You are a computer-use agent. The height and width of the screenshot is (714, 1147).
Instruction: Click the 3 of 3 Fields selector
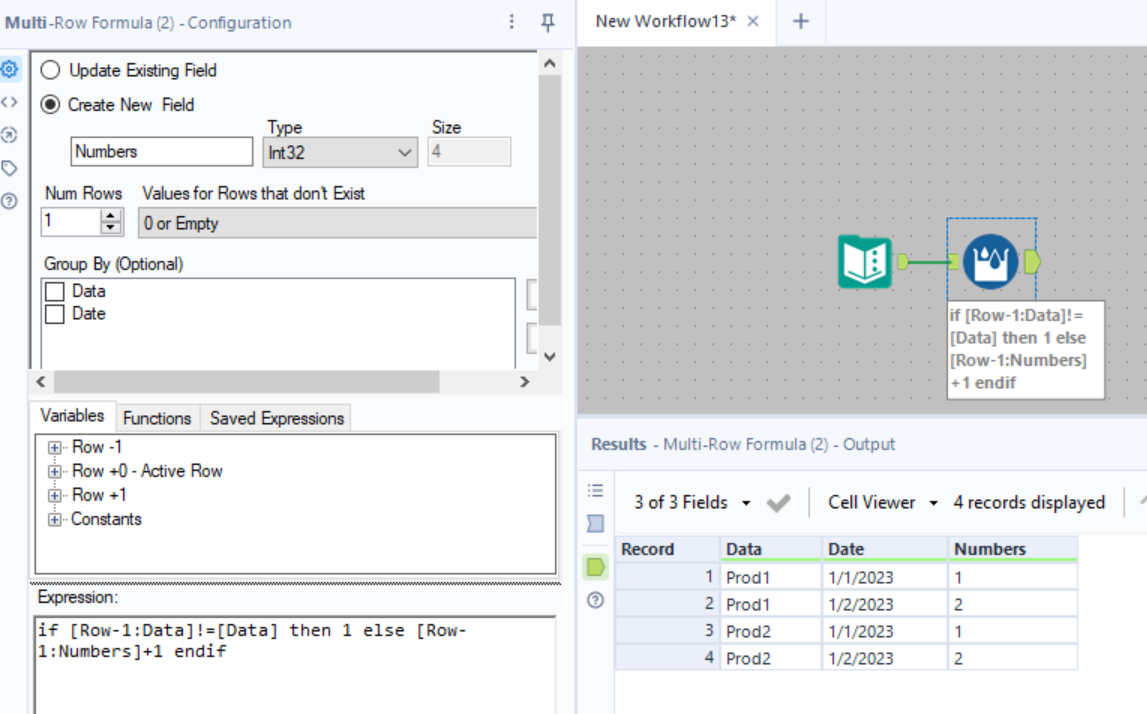point(680,502)
